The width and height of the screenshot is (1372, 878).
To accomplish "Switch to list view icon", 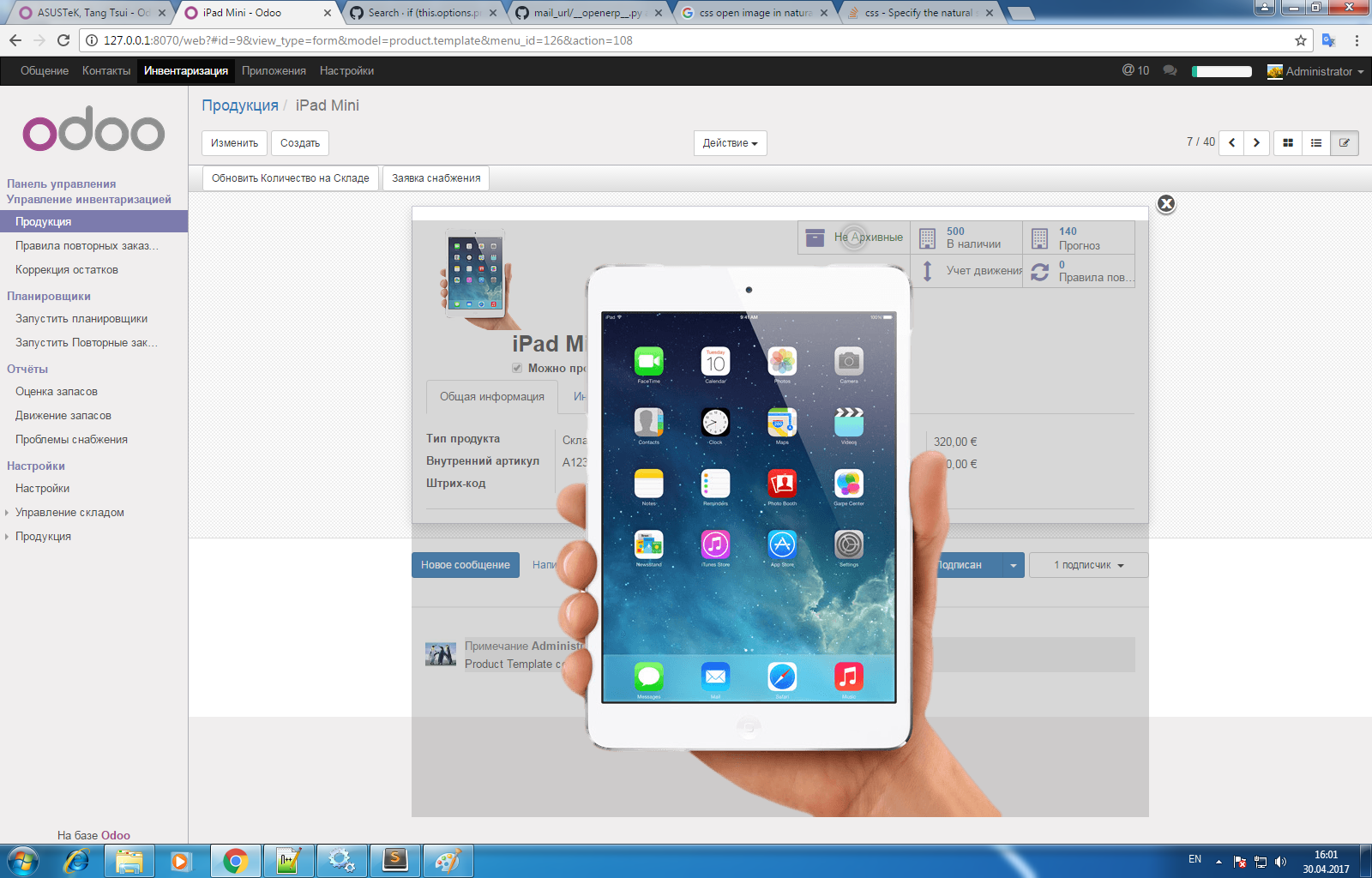I will coord(1316,143).
